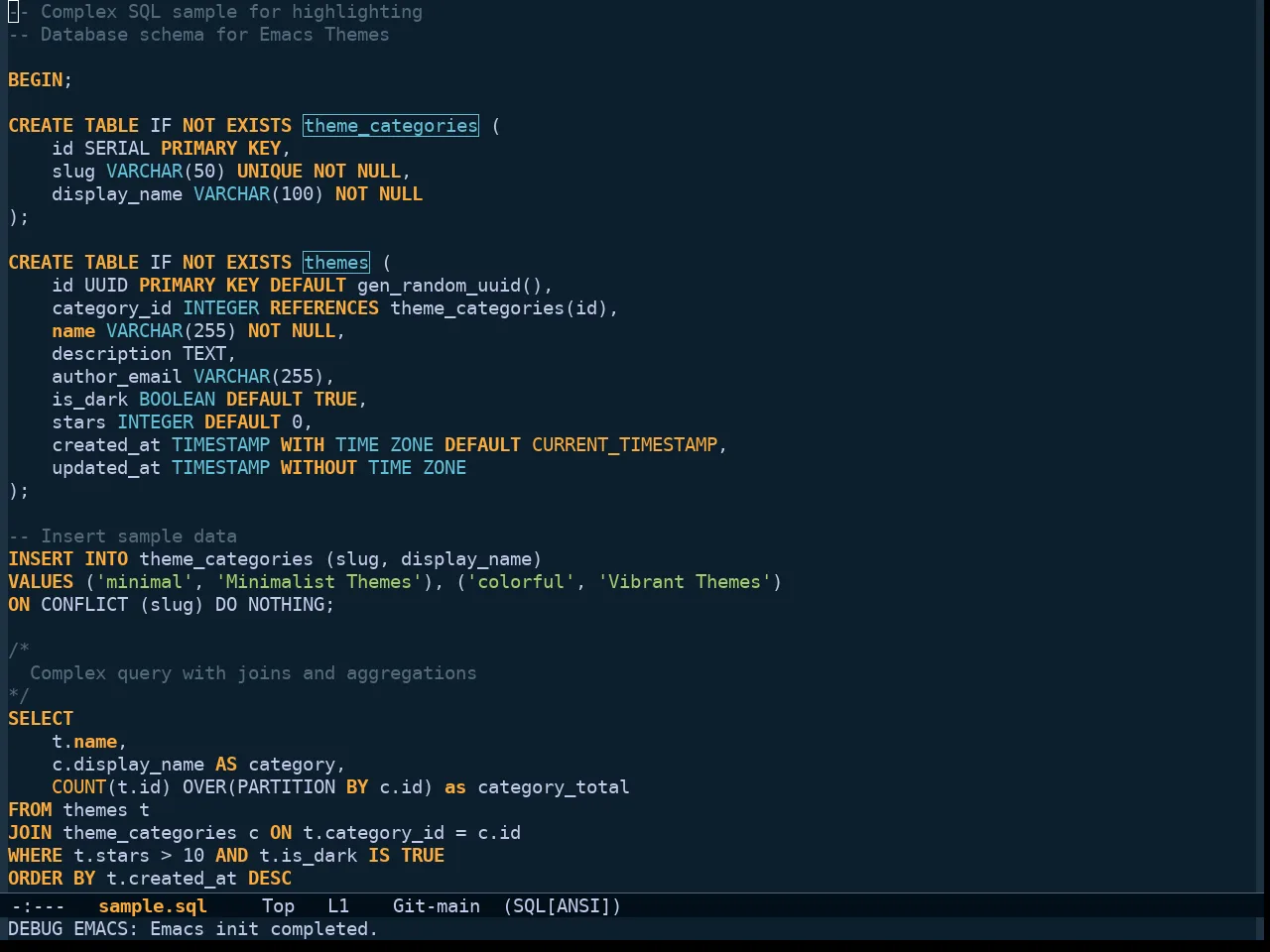Click the 'minimal' string literal
Viewport: 1270px width, 952px height.
coord(144,581)
